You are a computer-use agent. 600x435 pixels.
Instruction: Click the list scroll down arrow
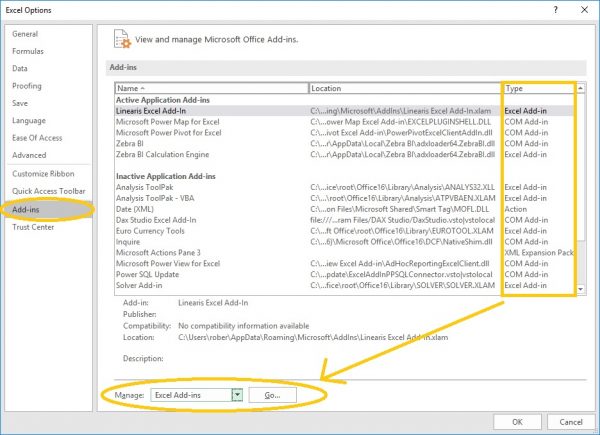point(580,289)
